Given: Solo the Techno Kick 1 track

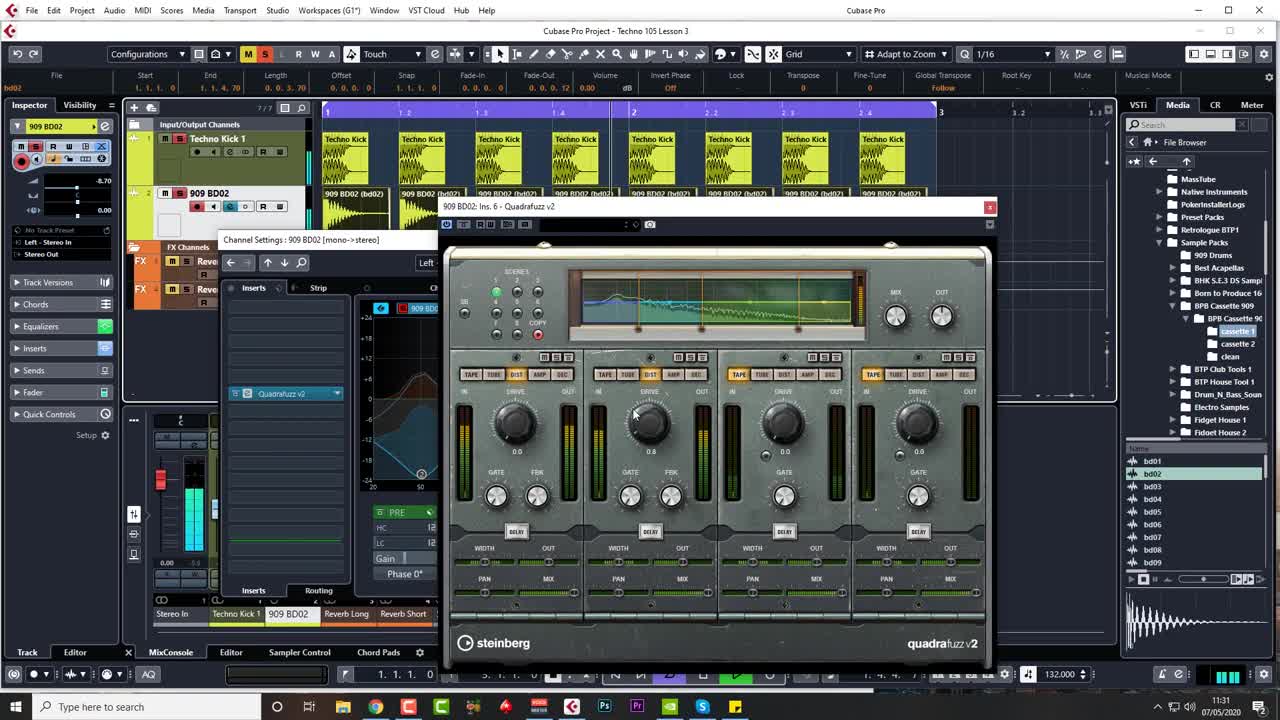Looking at the screenshot, I should 179,139.
